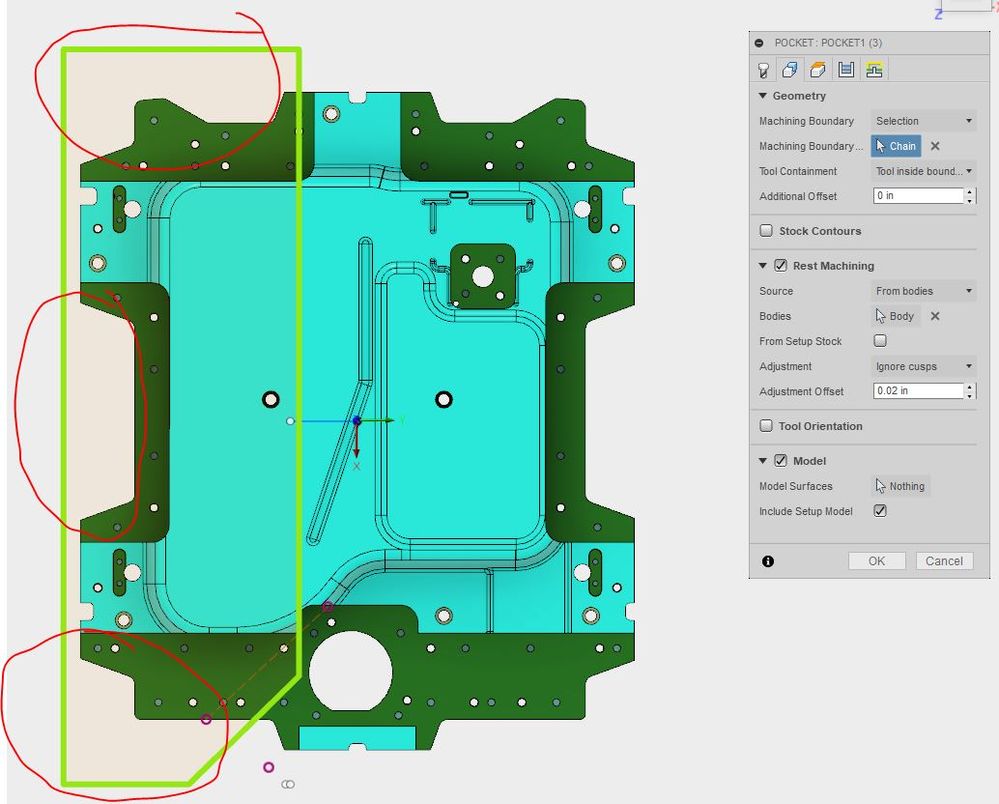The width and height of the screenshot is (999, 804).
Task: Open Machining Boundary Selection dropdown
Action: point(923,121)
